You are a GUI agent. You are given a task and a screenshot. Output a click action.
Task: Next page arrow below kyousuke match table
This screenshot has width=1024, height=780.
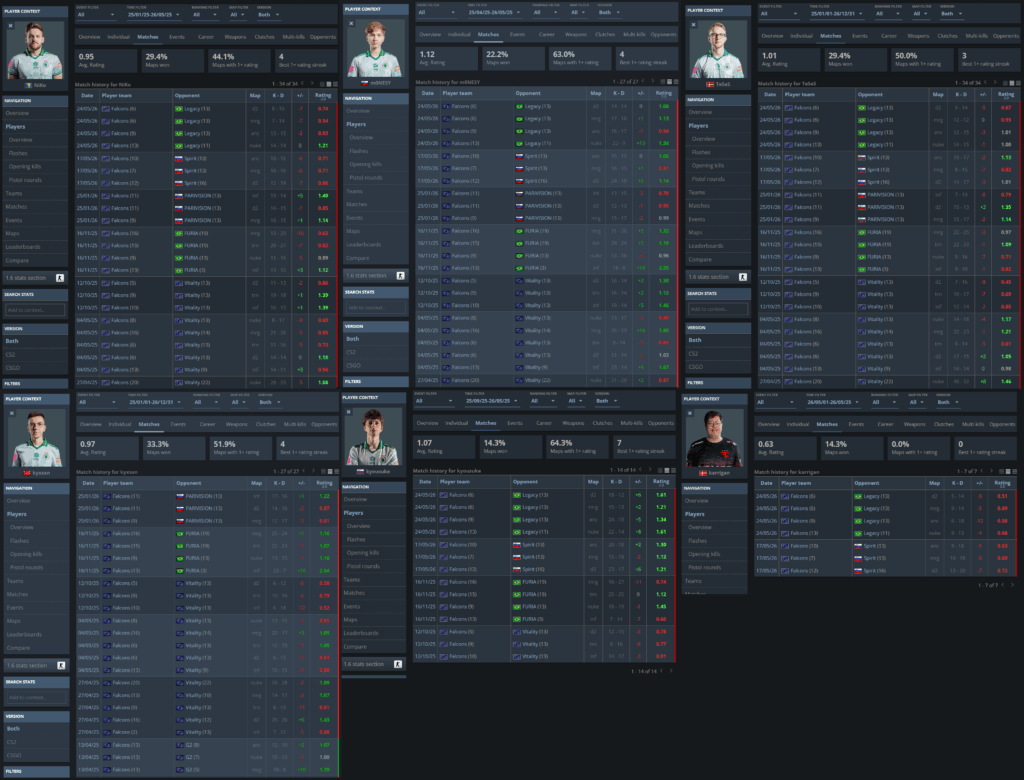[x=671, y=671]
